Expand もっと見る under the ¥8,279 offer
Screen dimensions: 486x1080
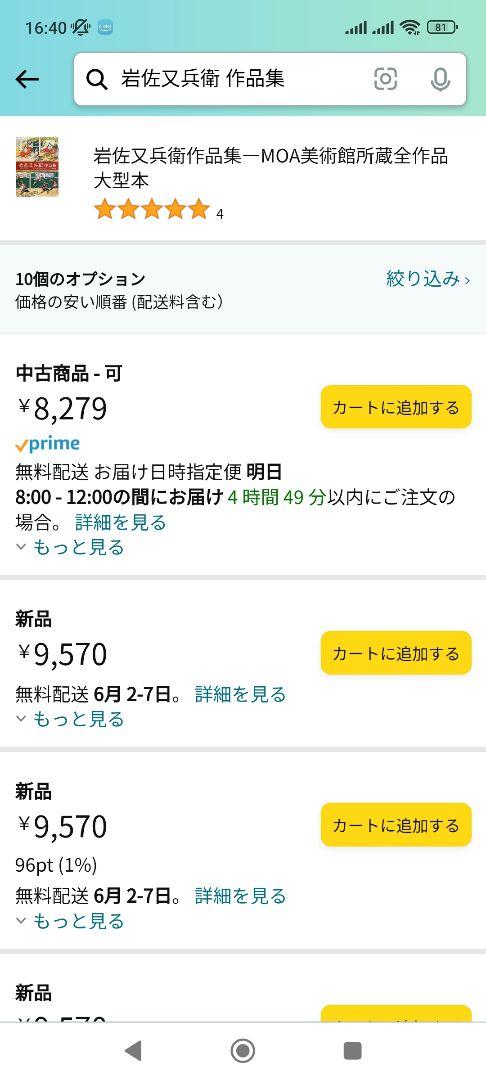pos(70,548)
